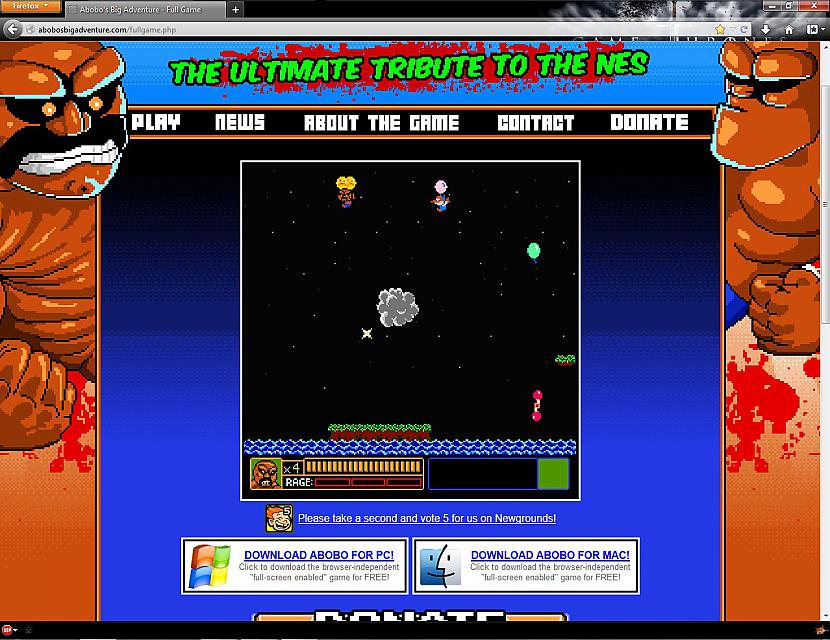Click the small floating grass platform
The height and width of the screenshot is (640, 830).
(x=565, y=360)
